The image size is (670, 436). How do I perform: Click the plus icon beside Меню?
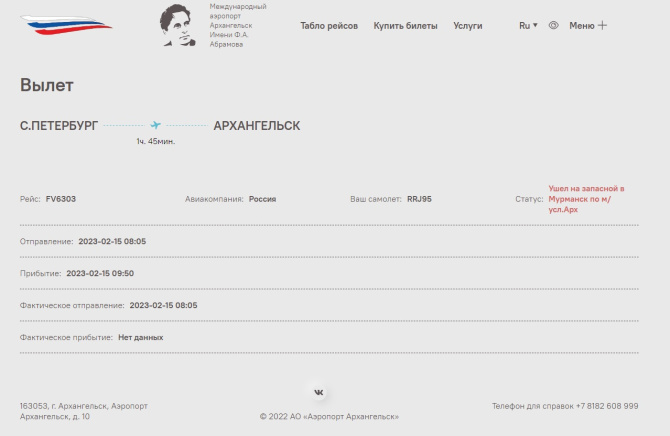click(x=602, y=25)
